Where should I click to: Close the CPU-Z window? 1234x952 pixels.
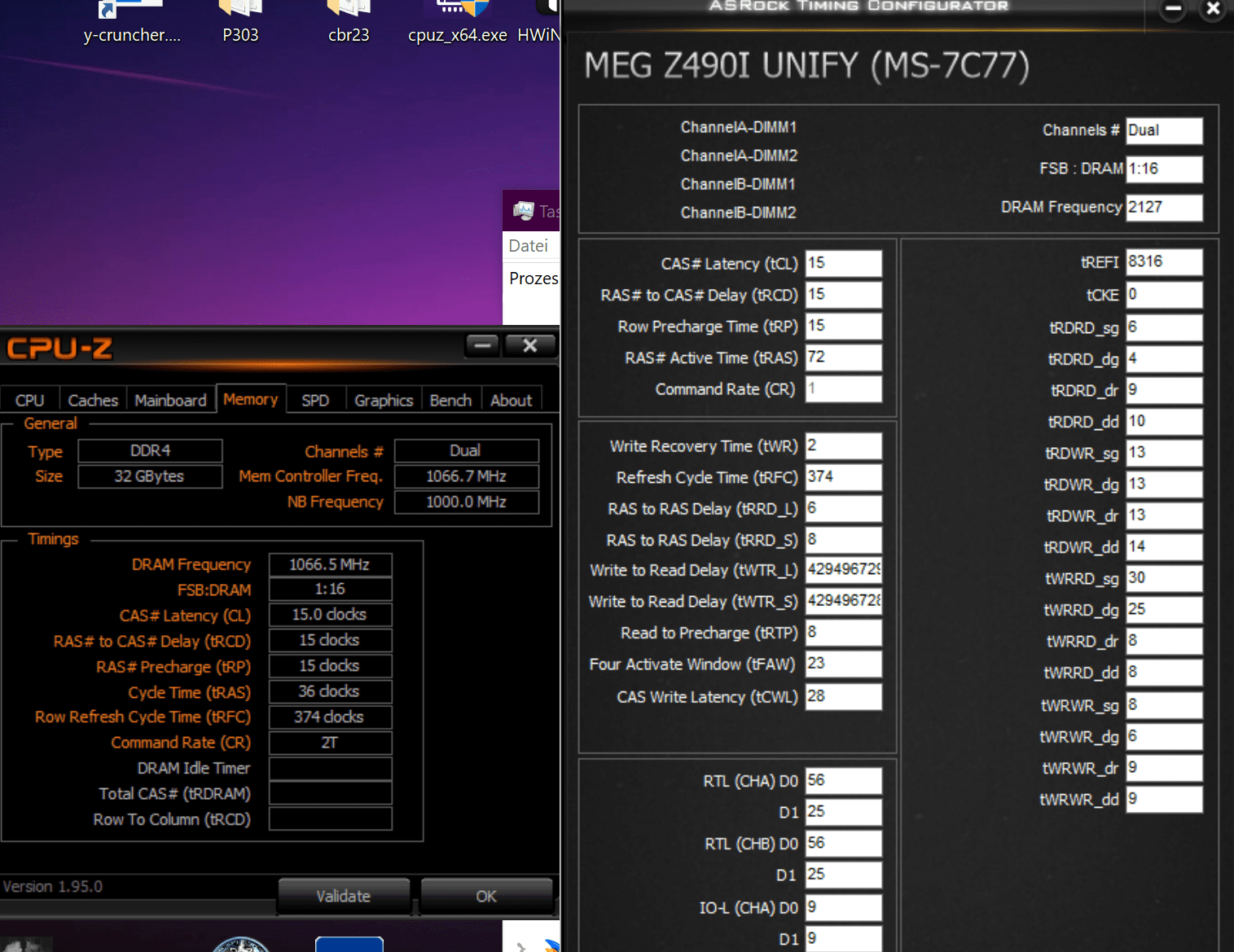pos(530,345)
